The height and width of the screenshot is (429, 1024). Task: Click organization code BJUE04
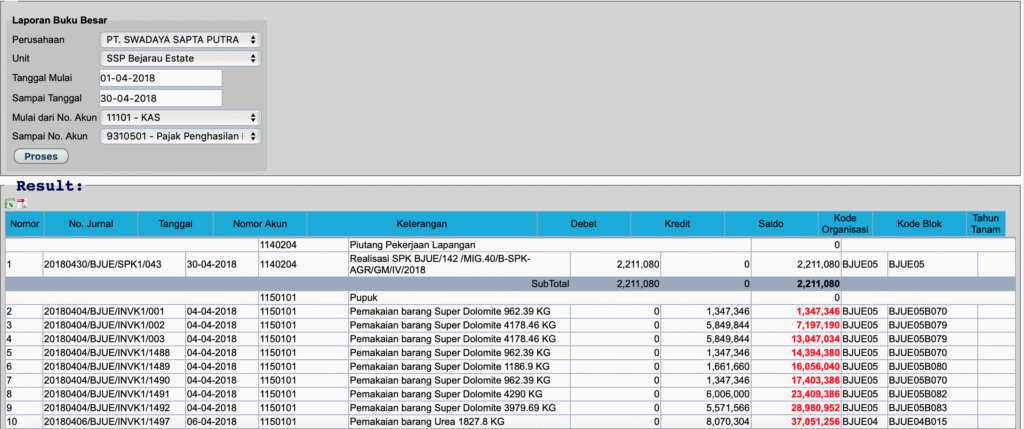pyautogui.click(x=861, y=422)
